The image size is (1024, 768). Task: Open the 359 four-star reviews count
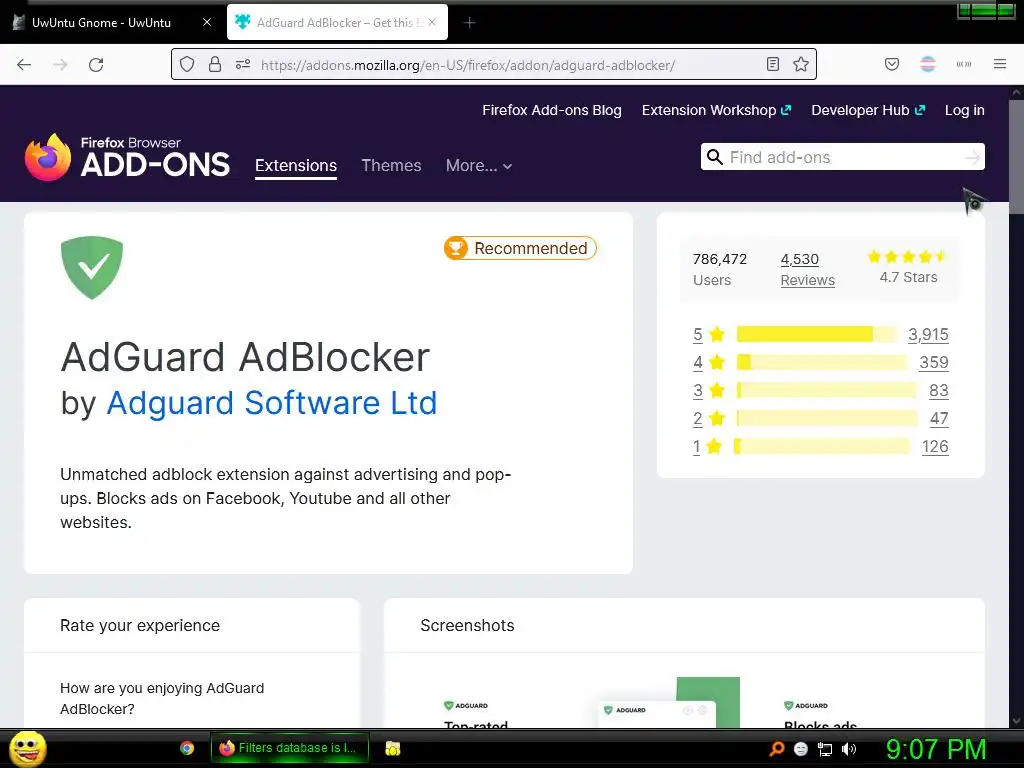click(934, 362)
